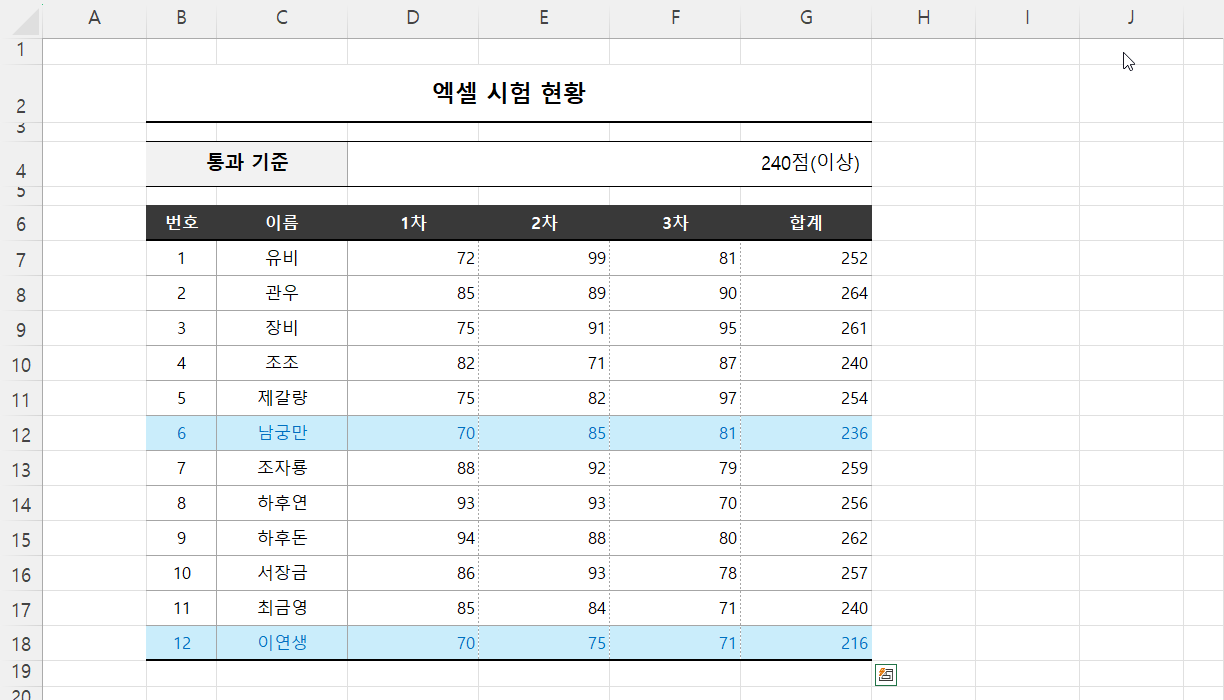The height and width of the screenshot is (700, 1224).
Task: Click the total 264 for 관우
Action: tap(806, 293)
